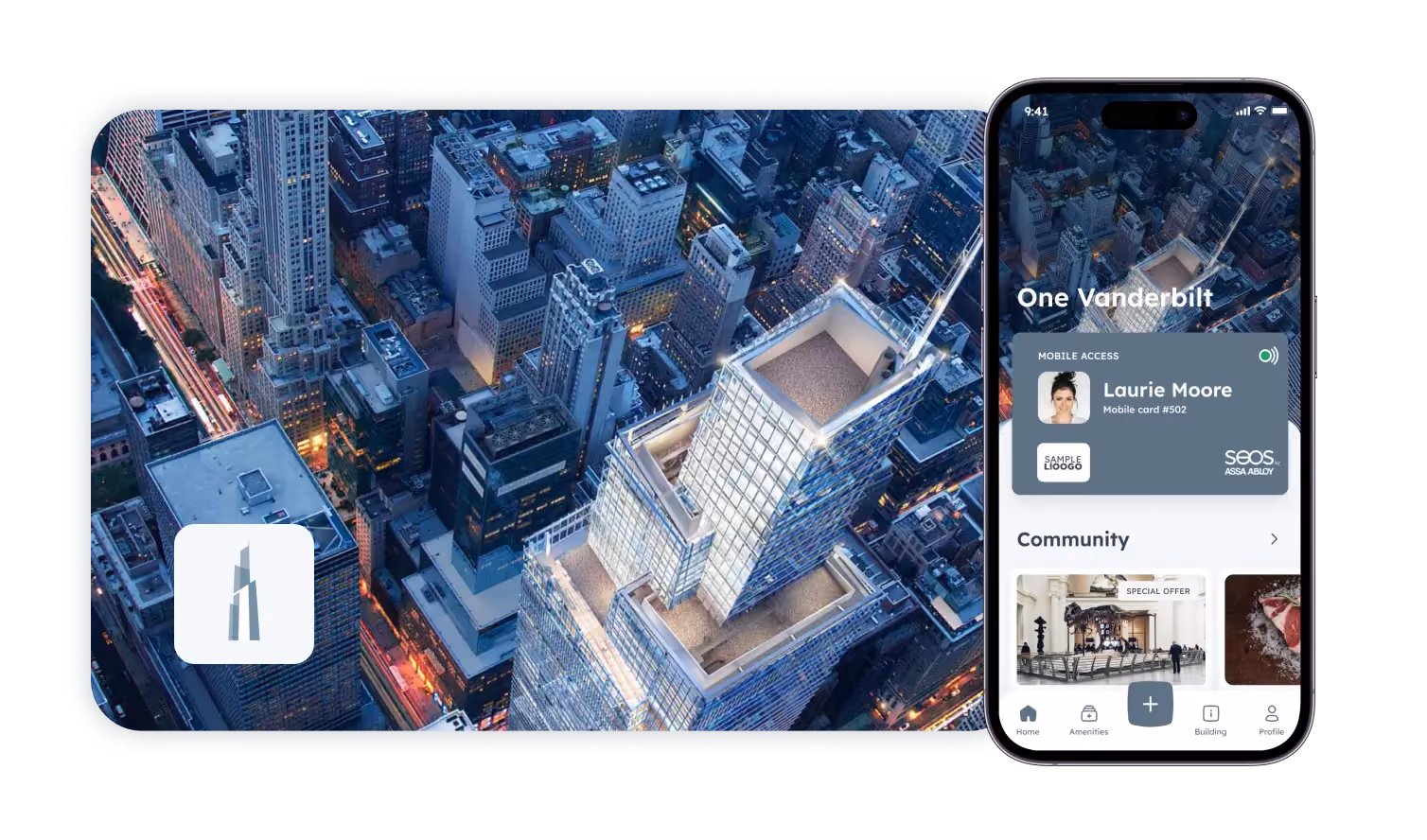Select the One Vanderbilt building title
Image resolution: width=1427 pixels, height=840 pixels.
(1115, 298)
